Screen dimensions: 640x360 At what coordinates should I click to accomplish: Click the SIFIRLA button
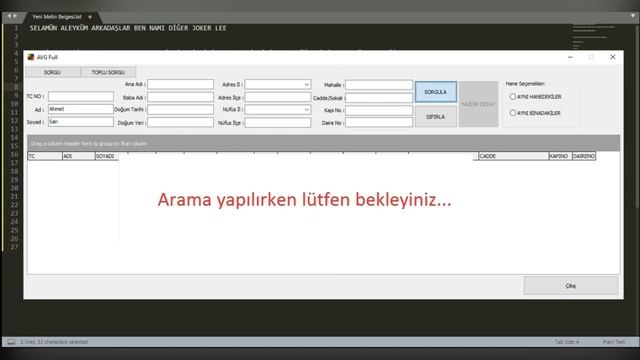tap(436, 117)
